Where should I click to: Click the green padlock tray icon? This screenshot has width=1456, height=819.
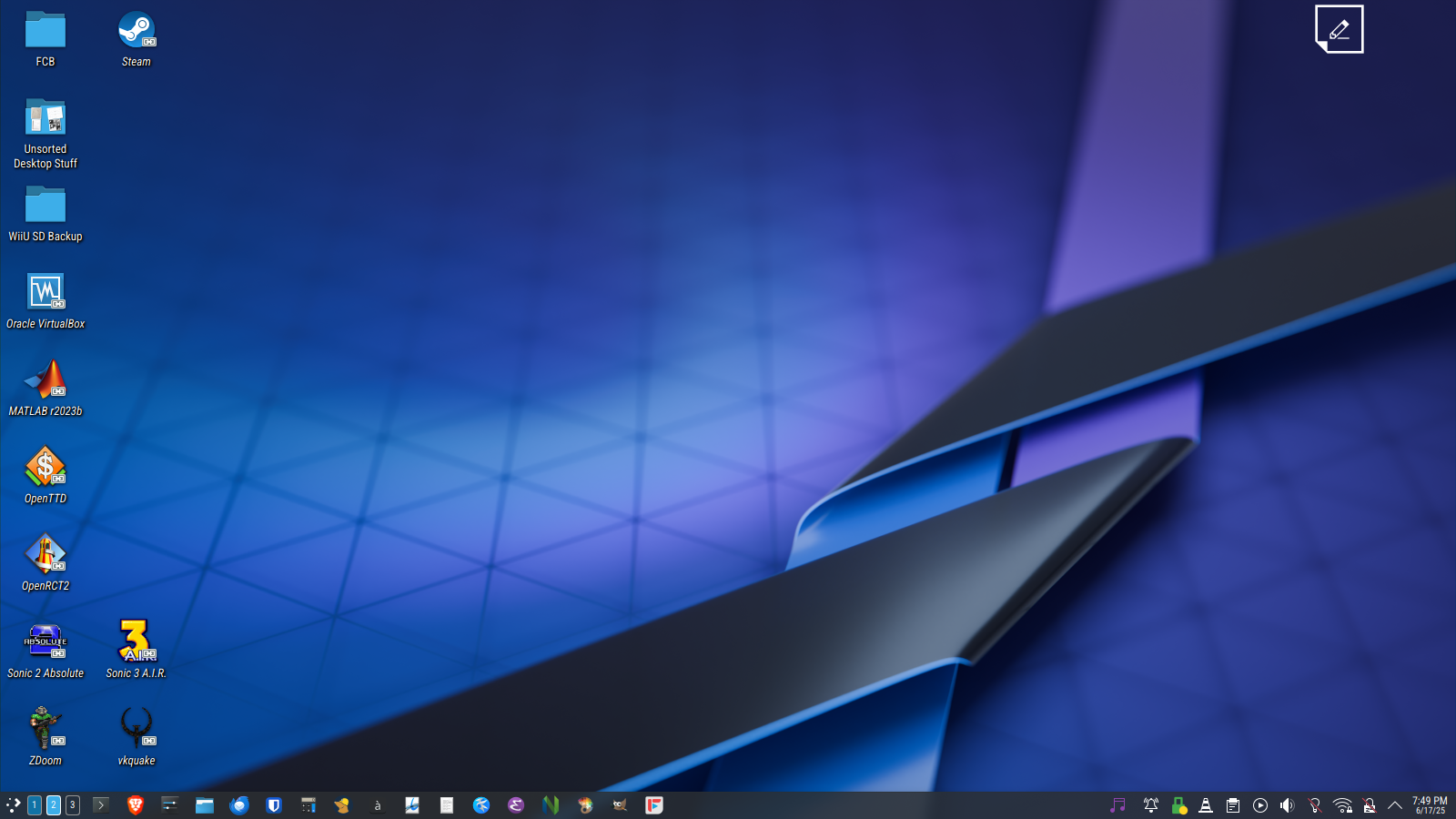pyautogui.click(x=1178, y=804)
